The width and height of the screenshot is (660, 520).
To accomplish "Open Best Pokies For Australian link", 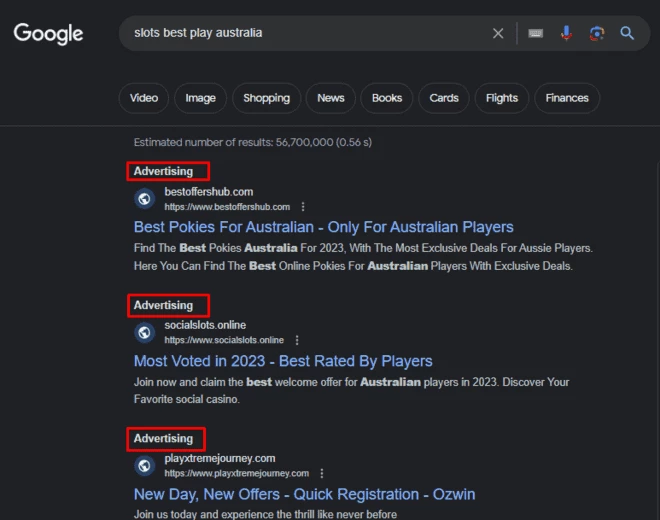I will pos(323,227).
